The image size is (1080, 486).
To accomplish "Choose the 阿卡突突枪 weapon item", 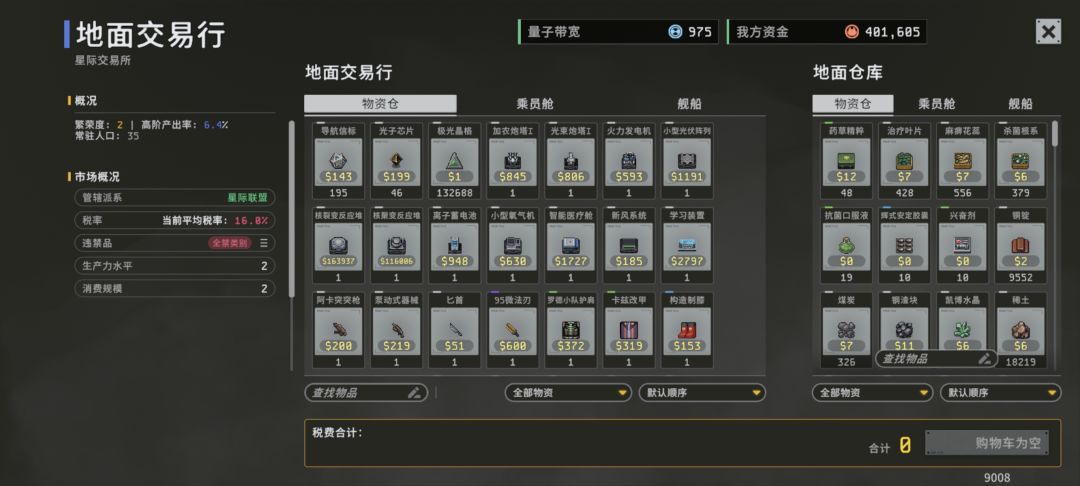I will click(x=338, y=330).
